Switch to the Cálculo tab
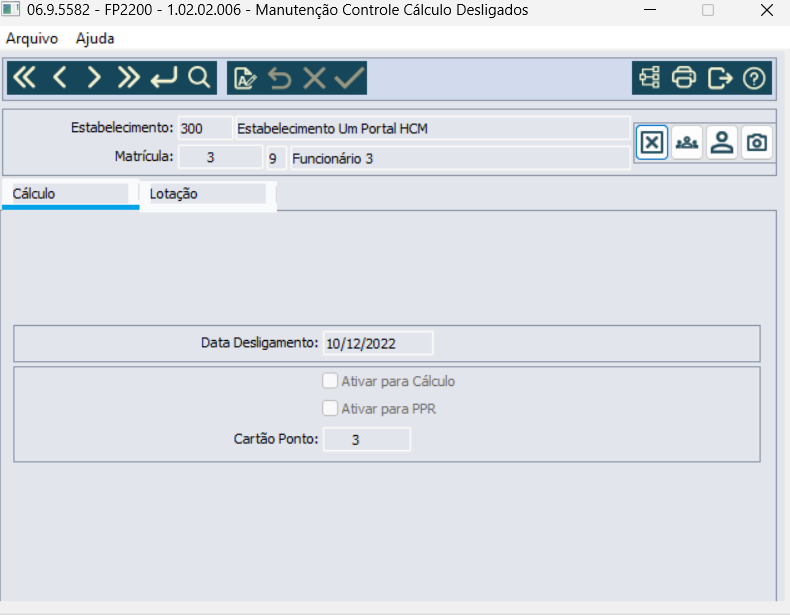This screenshot has height=615, width=790. point(70,194)
